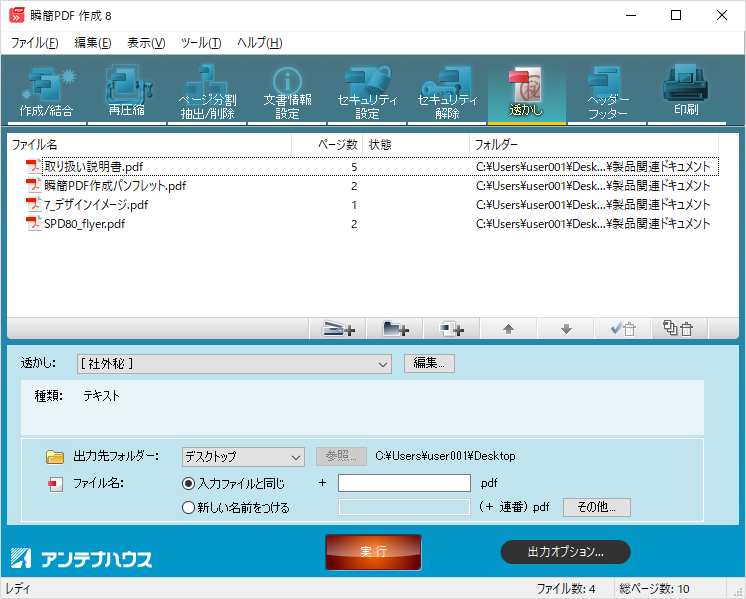This screenshot has height=599, width=746.
Task: Click the PDF icon of 瞬簡PDF作成パンフレット.pdf
Action: pyautogui.click(x=33, y=186)
